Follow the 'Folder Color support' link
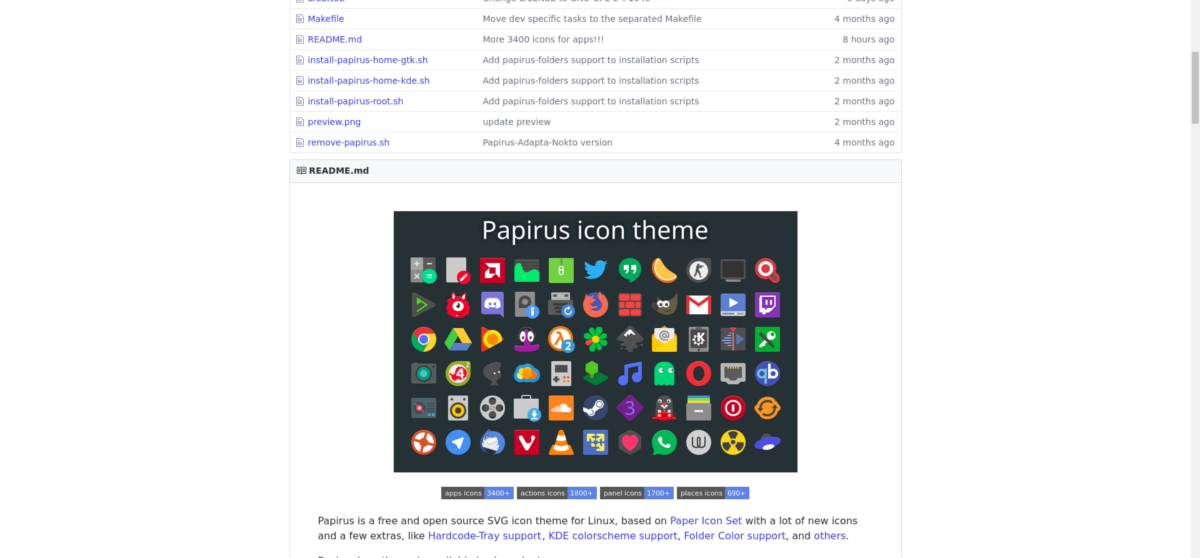1200x558 pixels. [x=735, y=536]
